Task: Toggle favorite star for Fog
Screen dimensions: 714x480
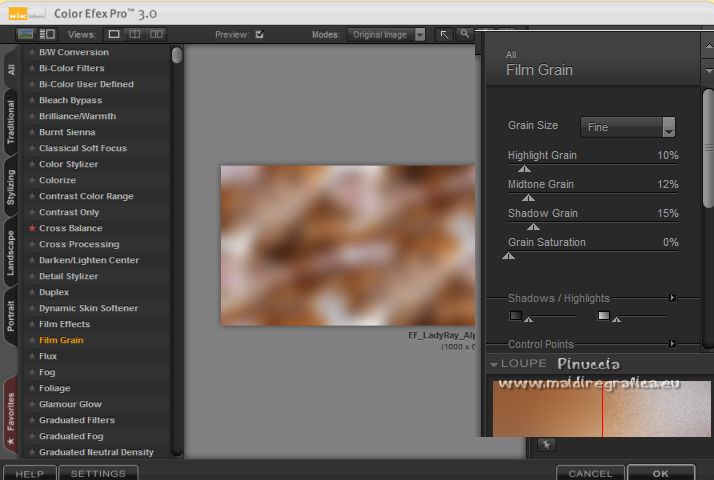Action: tap(32, 372)
